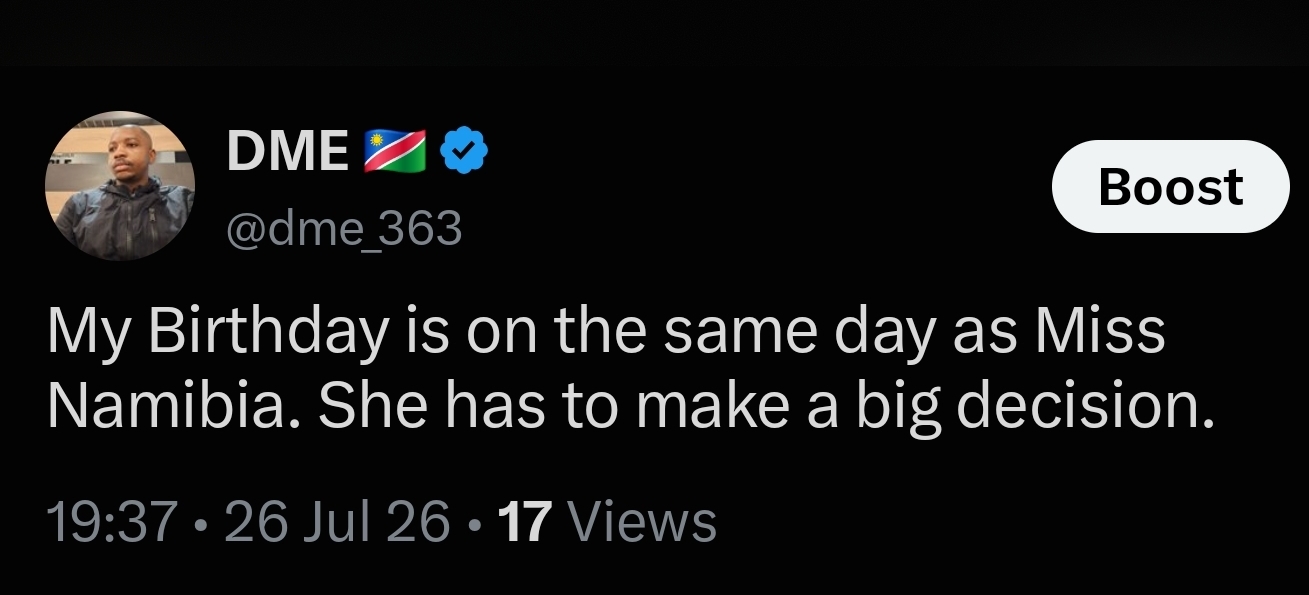The height and width of the screenshot is (595, 1309).
Task: Open the DME display name profile link
Action: (x=288, y=152)
